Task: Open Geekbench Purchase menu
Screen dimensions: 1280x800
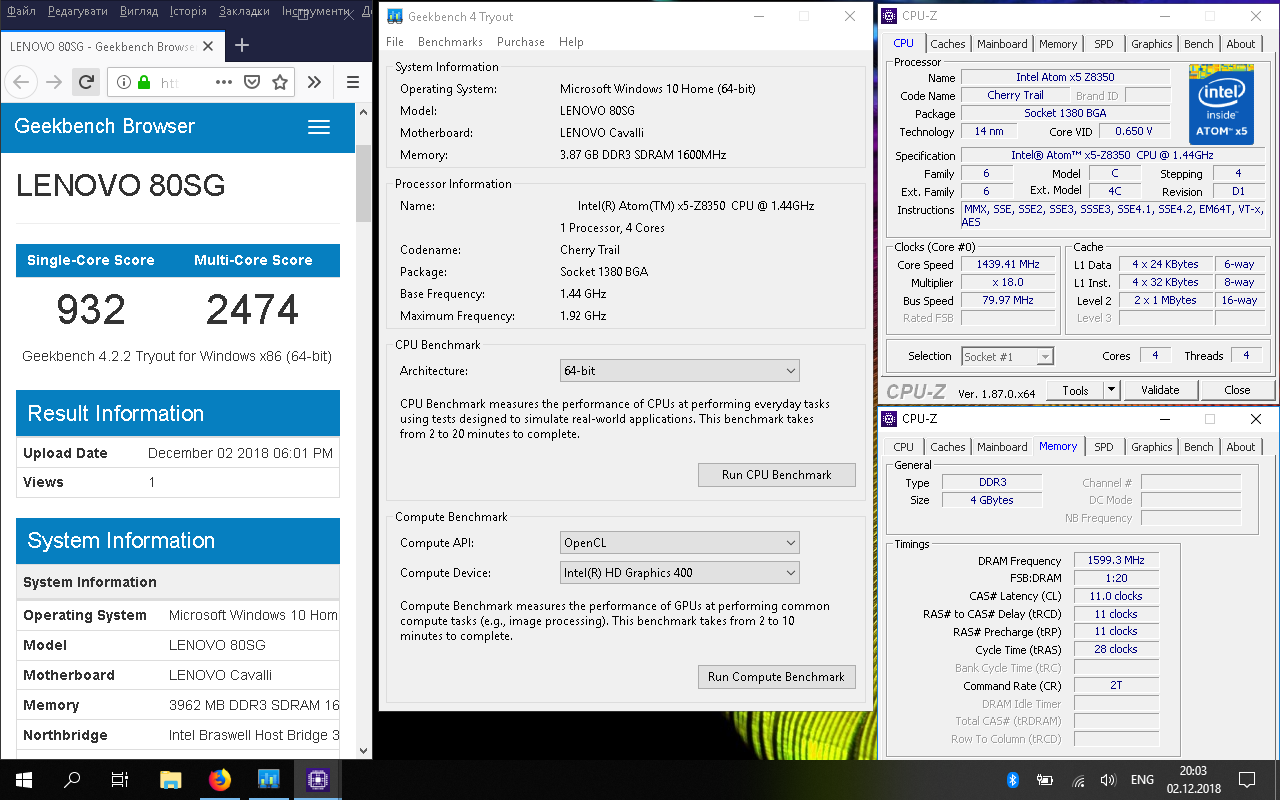Action: click(521, 42)
